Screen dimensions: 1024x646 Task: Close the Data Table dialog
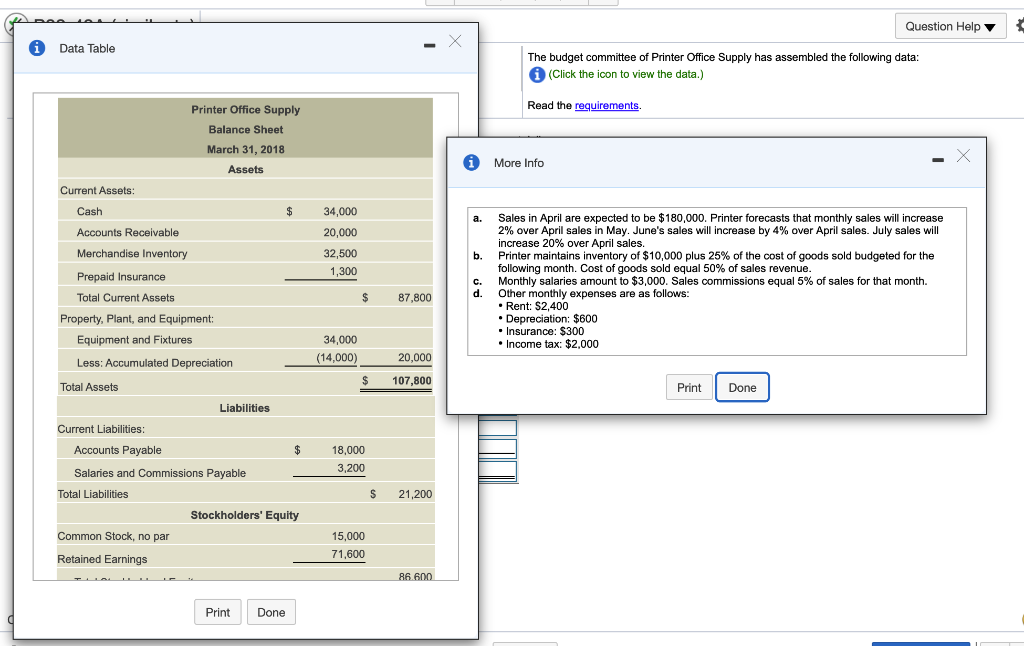click(x=455, y=41)
